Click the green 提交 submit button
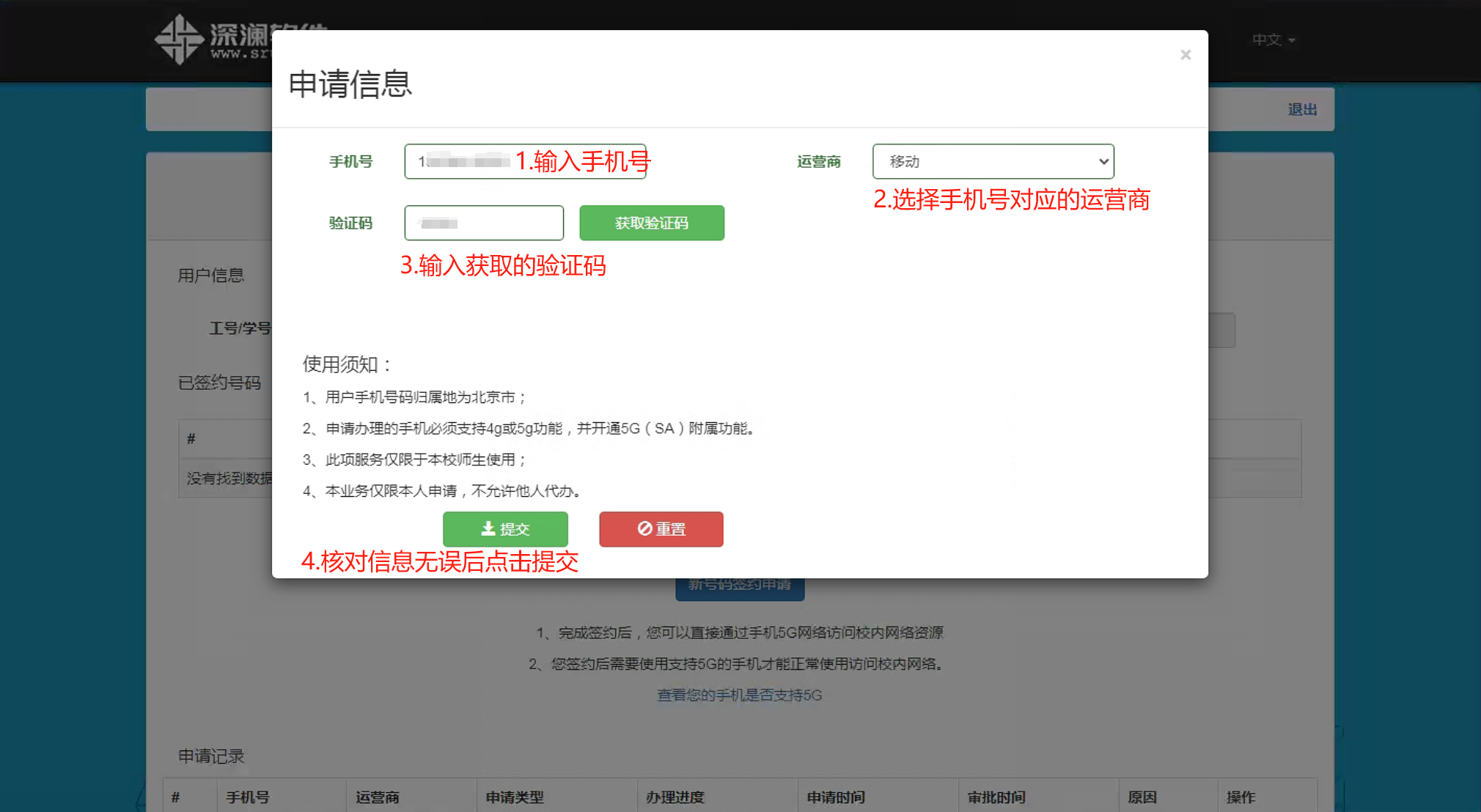The width and height of the screenshot is (1481, 812). click(505, 529)
